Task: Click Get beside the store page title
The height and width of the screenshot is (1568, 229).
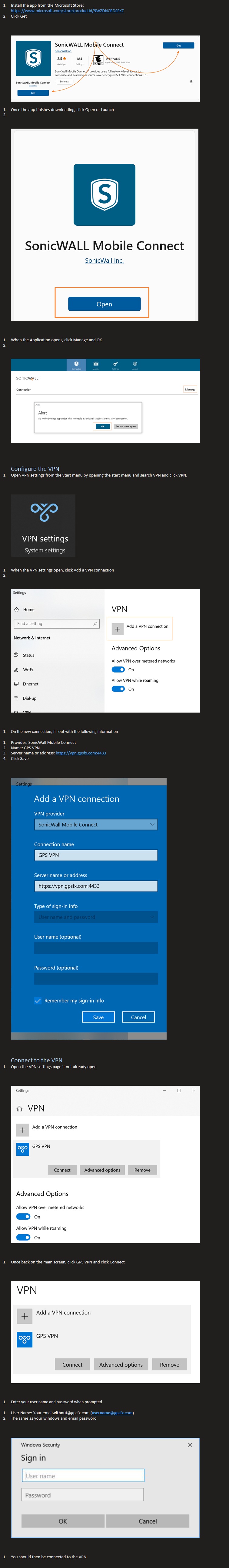Action: (x=179, y=46)
